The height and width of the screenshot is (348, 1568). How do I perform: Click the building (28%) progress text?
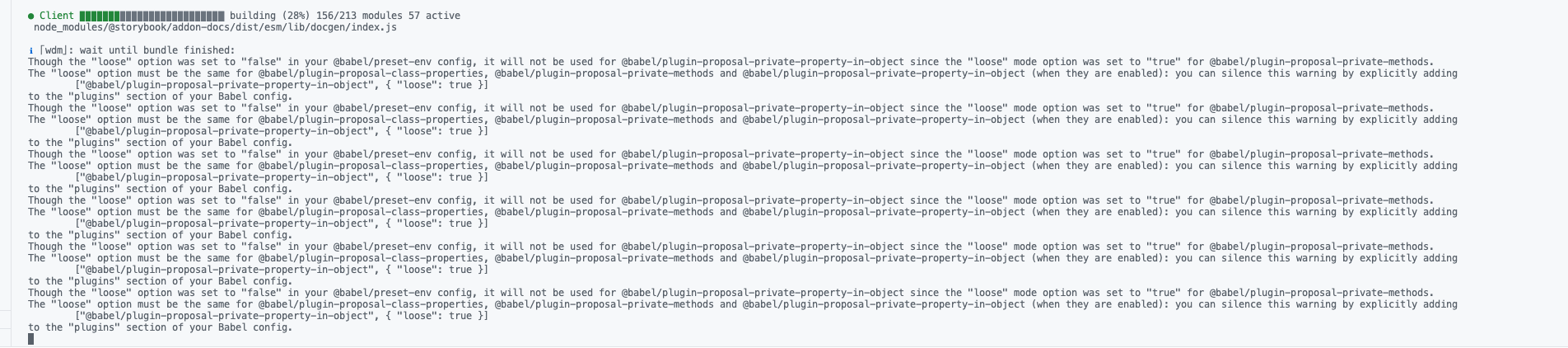click(x=268, y=16)
